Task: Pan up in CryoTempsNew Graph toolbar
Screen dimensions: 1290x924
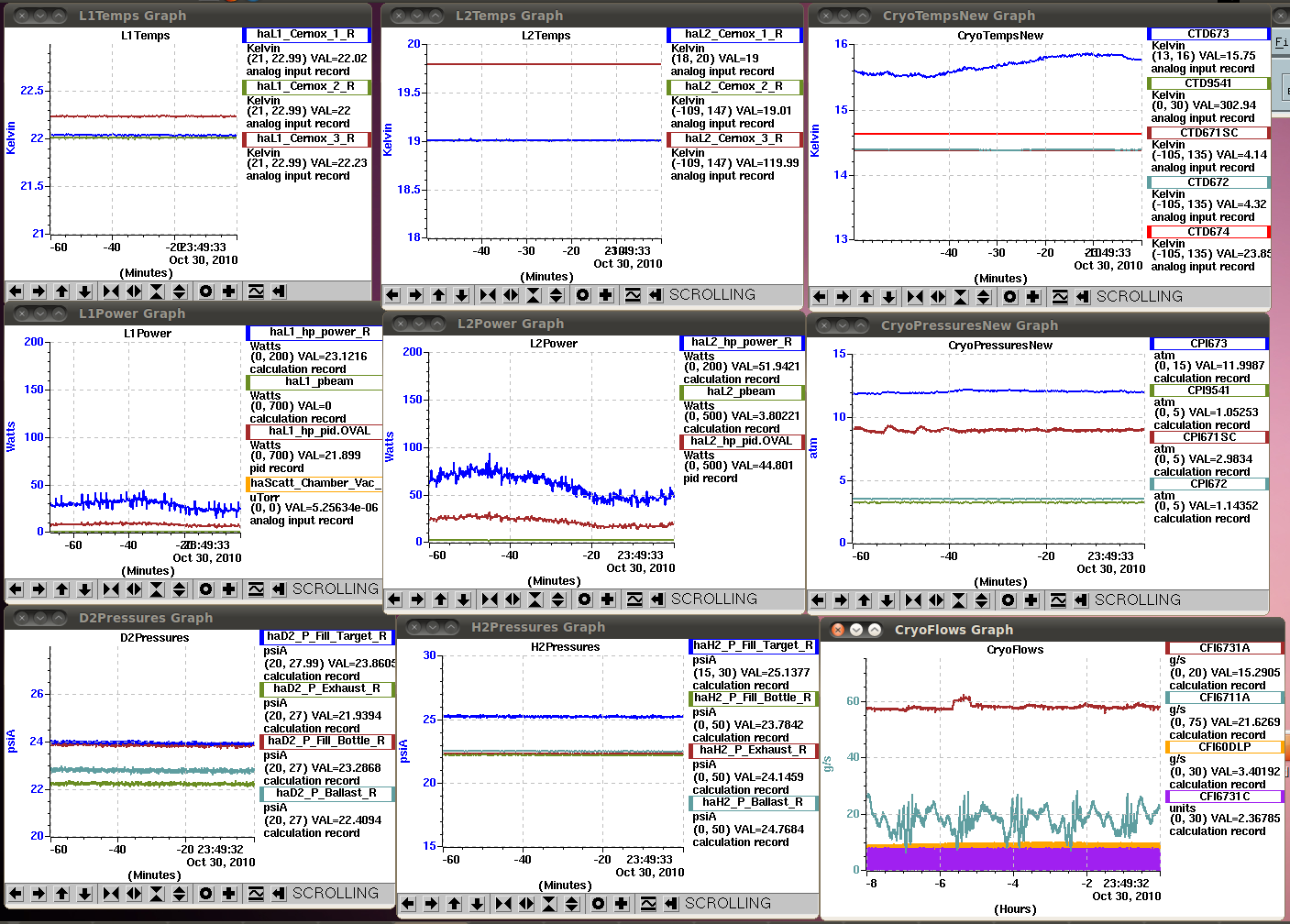Action: coord(866,297)
